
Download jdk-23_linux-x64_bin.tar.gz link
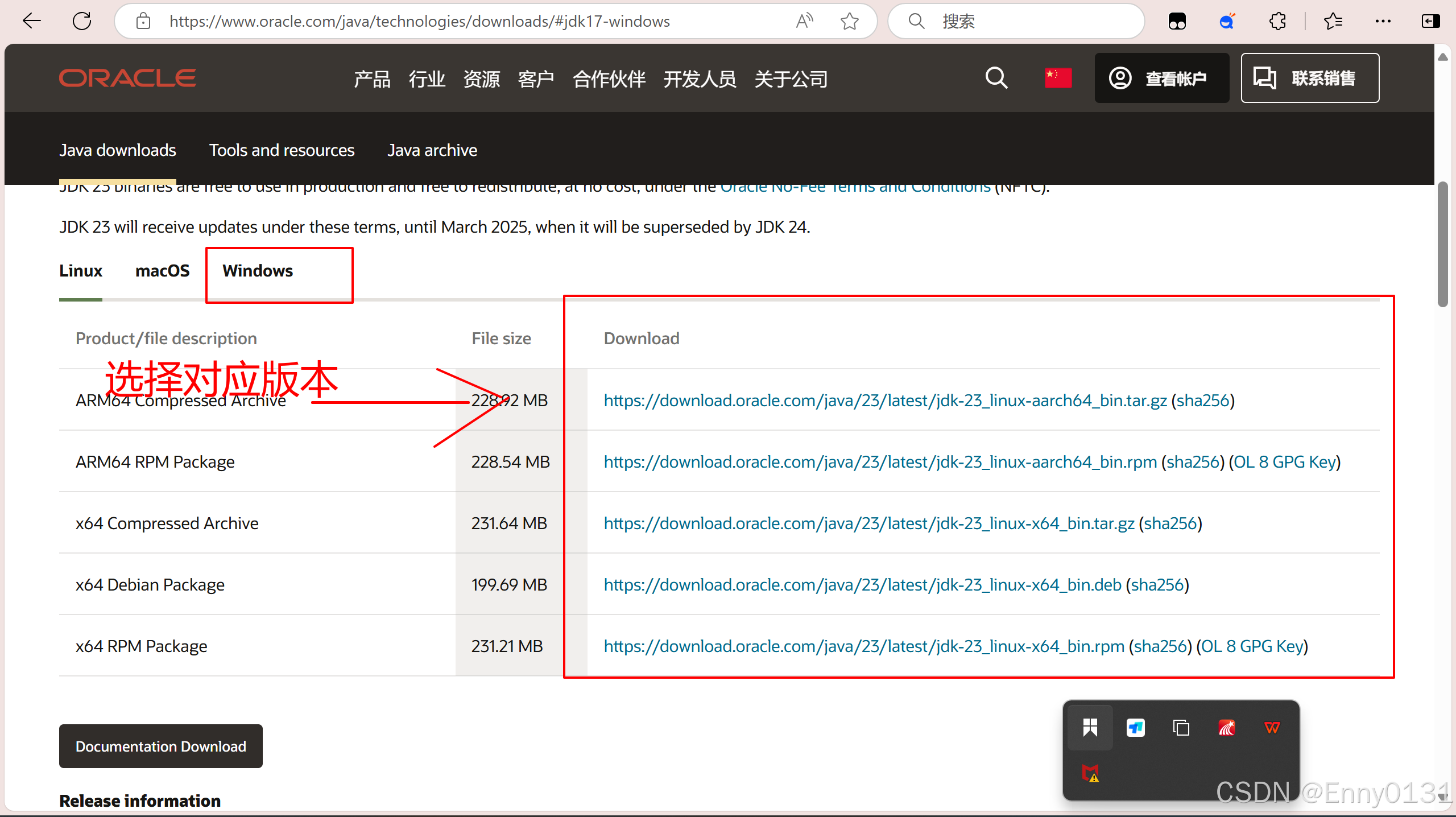coord(868,523)
